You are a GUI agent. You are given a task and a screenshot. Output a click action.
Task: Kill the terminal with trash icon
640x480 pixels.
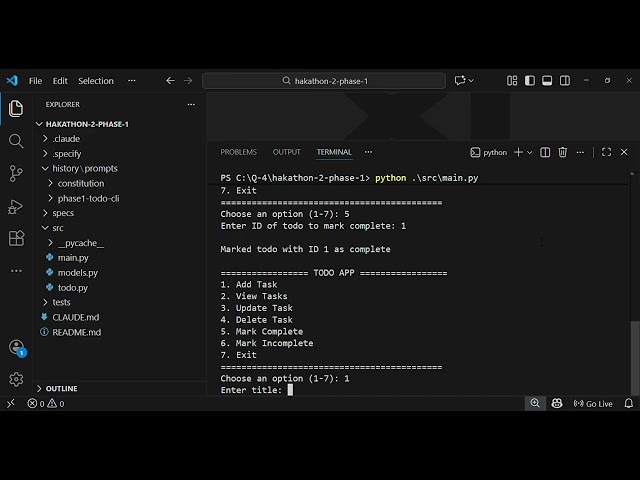[x=562, y=152]
